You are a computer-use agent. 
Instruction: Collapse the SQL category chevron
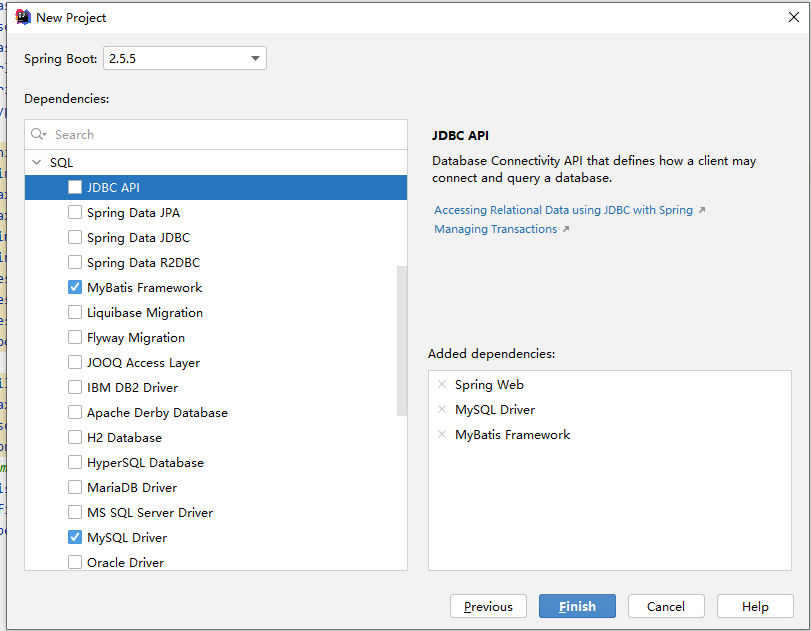click(x=37, y=162)
